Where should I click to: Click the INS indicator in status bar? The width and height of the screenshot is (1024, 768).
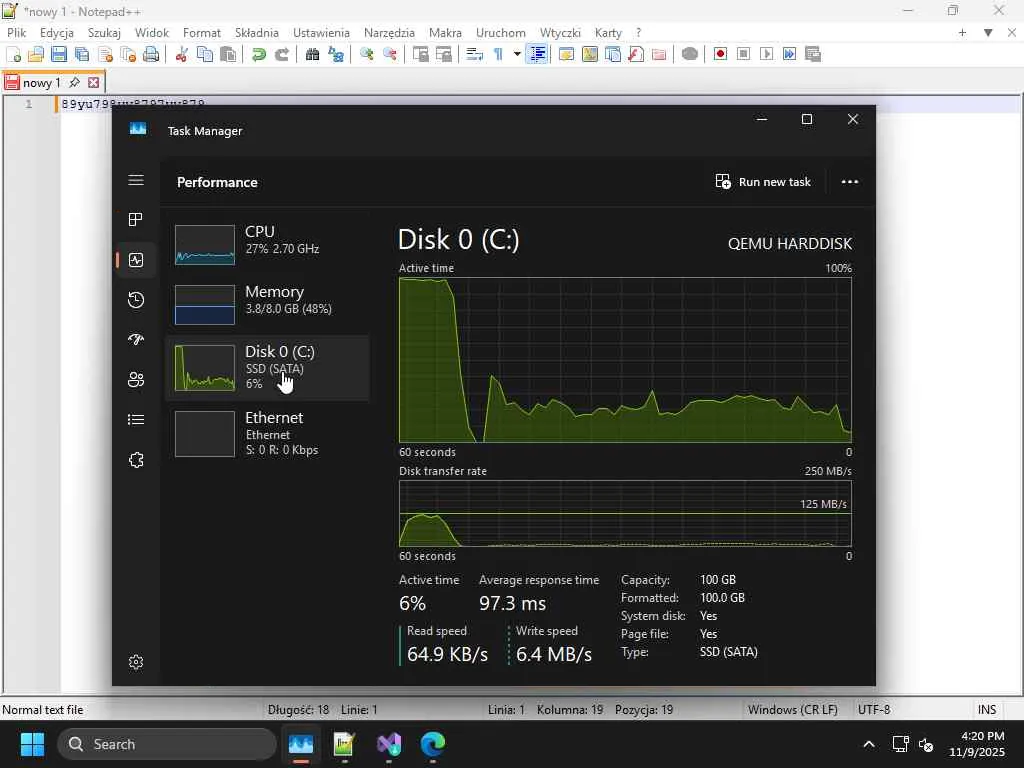click(x=987, y=709)
